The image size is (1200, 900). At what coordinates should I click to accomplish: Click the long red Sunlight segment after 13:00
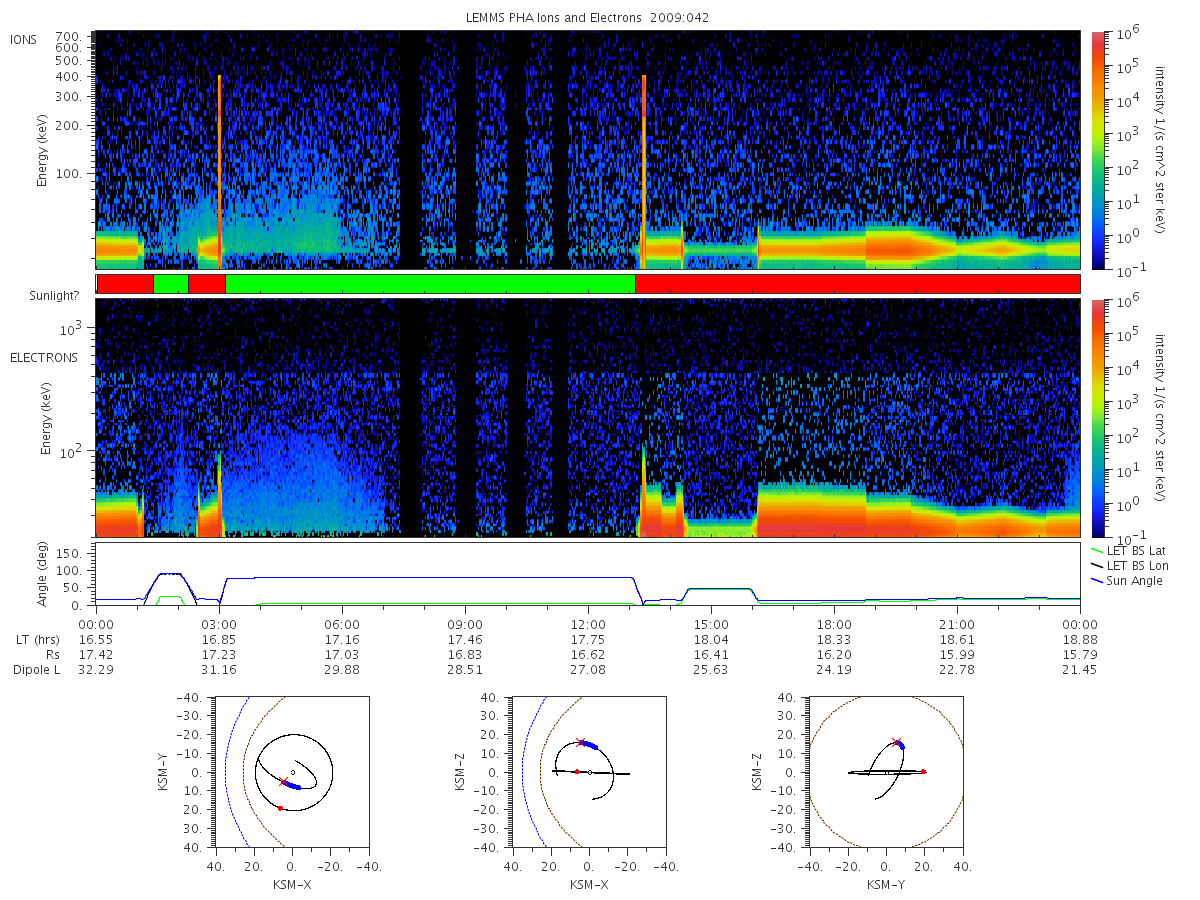(x=857, y=284)
